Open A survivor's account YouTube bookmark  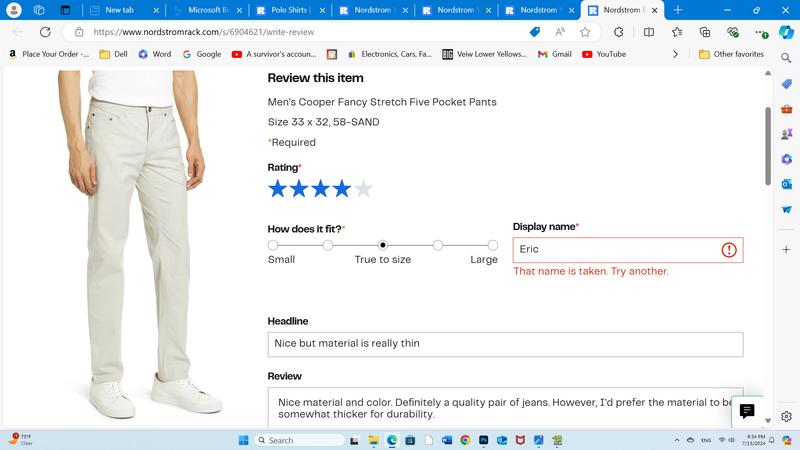274,54
